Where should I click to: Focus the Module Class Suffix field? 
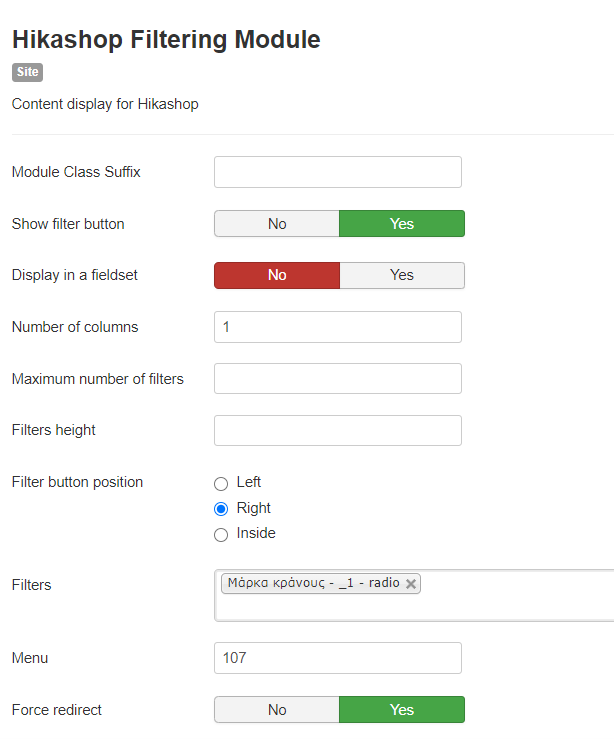338,172
